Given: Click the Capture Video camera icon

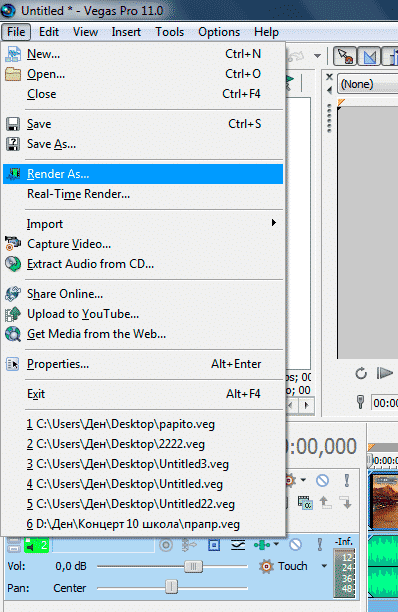Looking at the screenshot, I should (13, 244).
